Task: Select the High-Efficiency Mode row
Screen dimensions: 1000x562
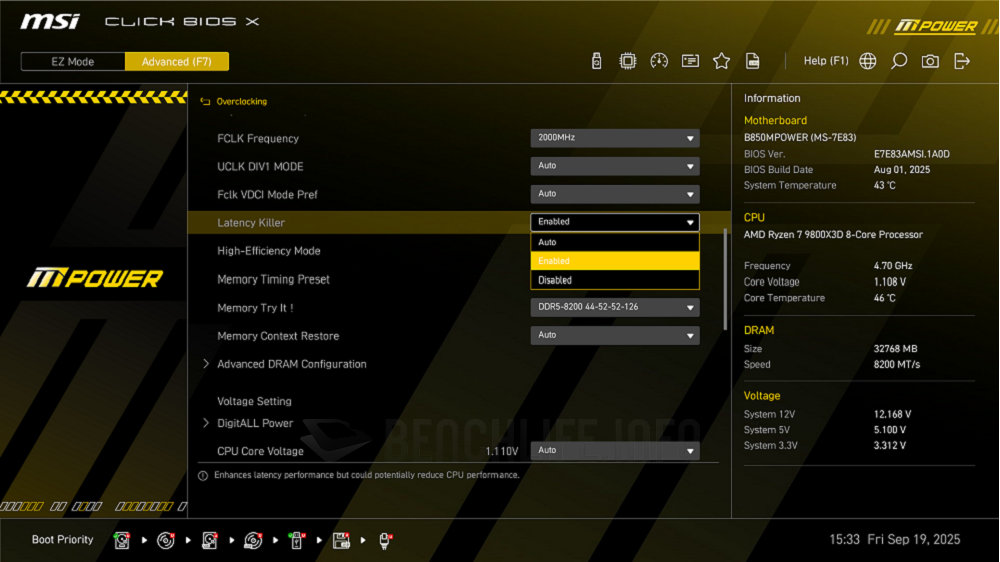Action: (268, 251)
